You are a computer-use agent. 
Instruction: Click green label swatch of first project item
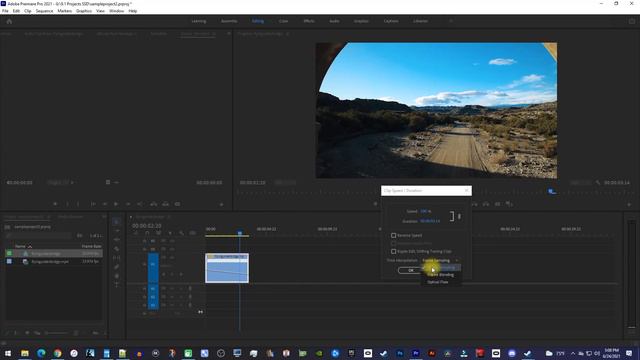click(x=9, y=253)
